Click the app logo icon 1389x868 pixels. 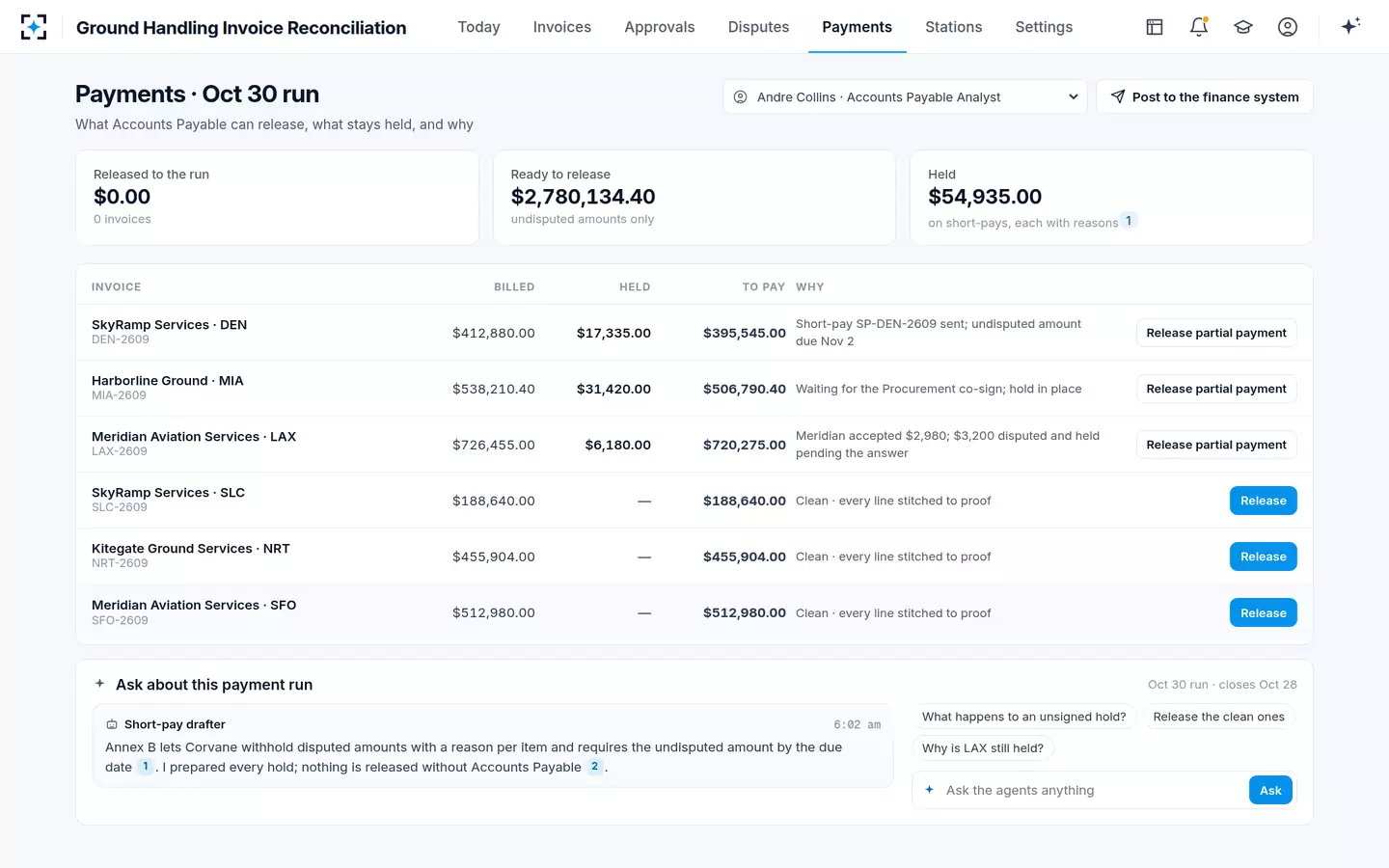tap(34, 27)
